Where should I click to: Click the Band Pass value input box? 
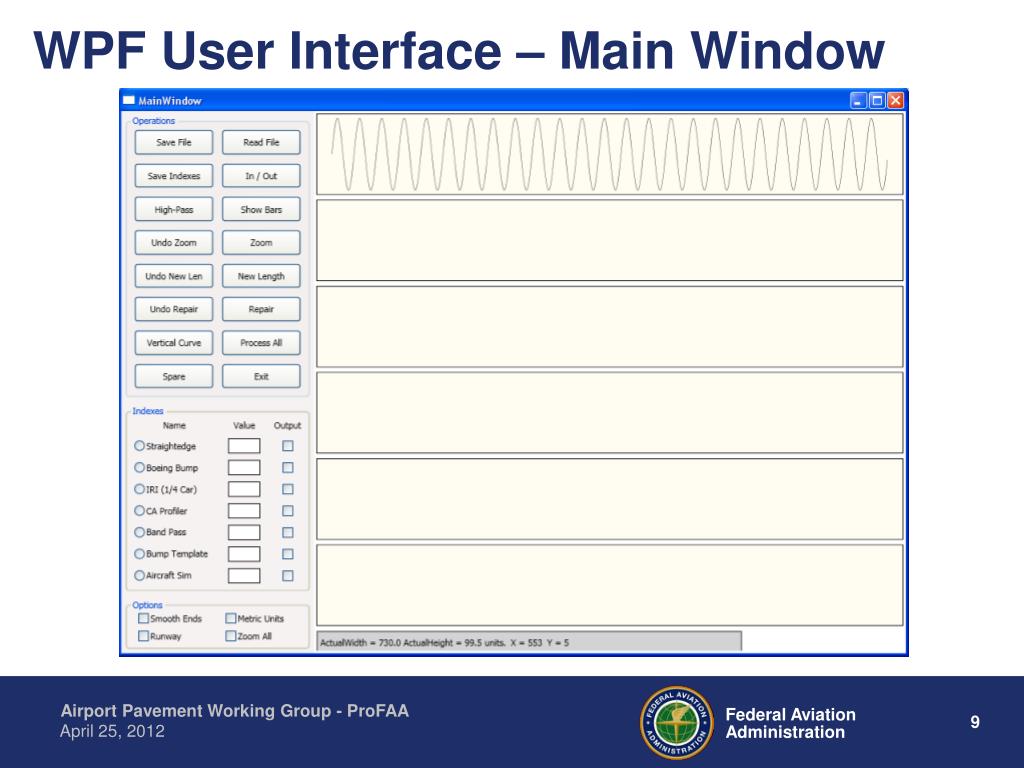(x=244, y=533)
